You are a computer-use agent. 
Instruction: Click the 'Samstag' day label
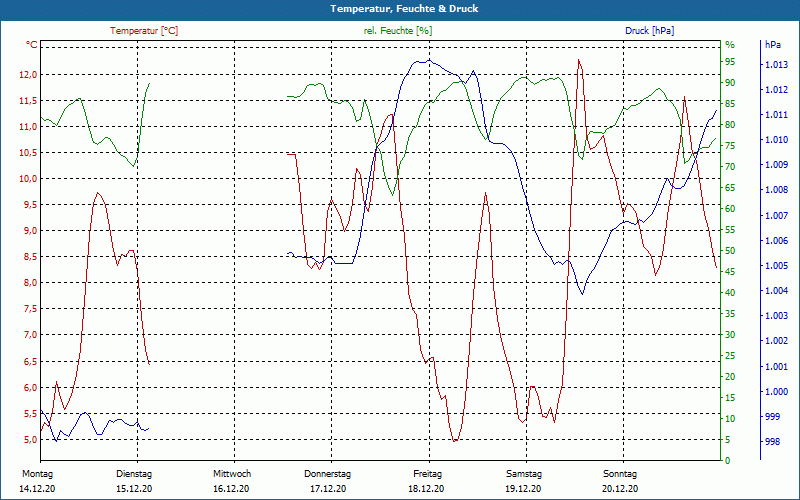point(524,474)
